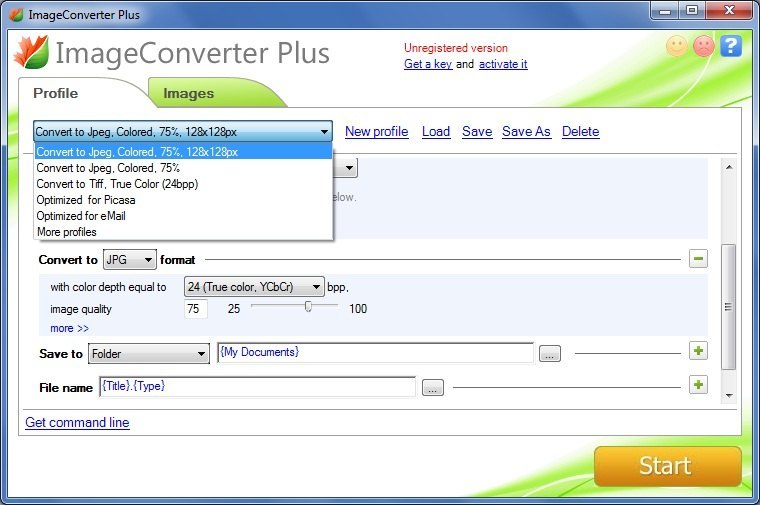Image resolution: width=760 pixels, height=505 pixels.
Task: Open the partially hidden dropdown behind profile list
Action: click(x=346, y=168)
